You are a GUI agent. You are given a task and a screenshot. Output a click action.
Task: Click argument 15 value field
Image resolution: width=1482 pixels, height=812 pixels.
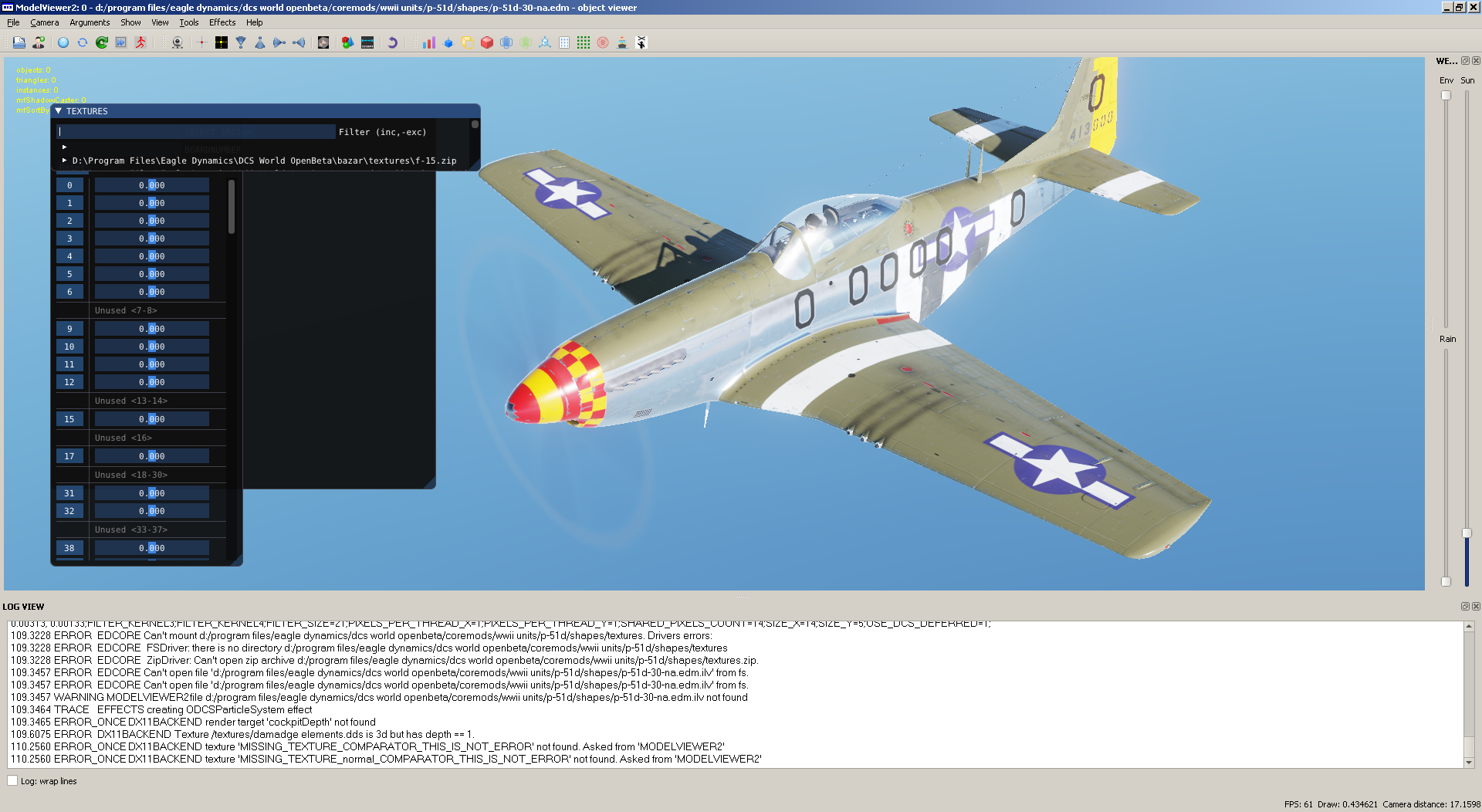pyautogui.click(x=151, y=419)
